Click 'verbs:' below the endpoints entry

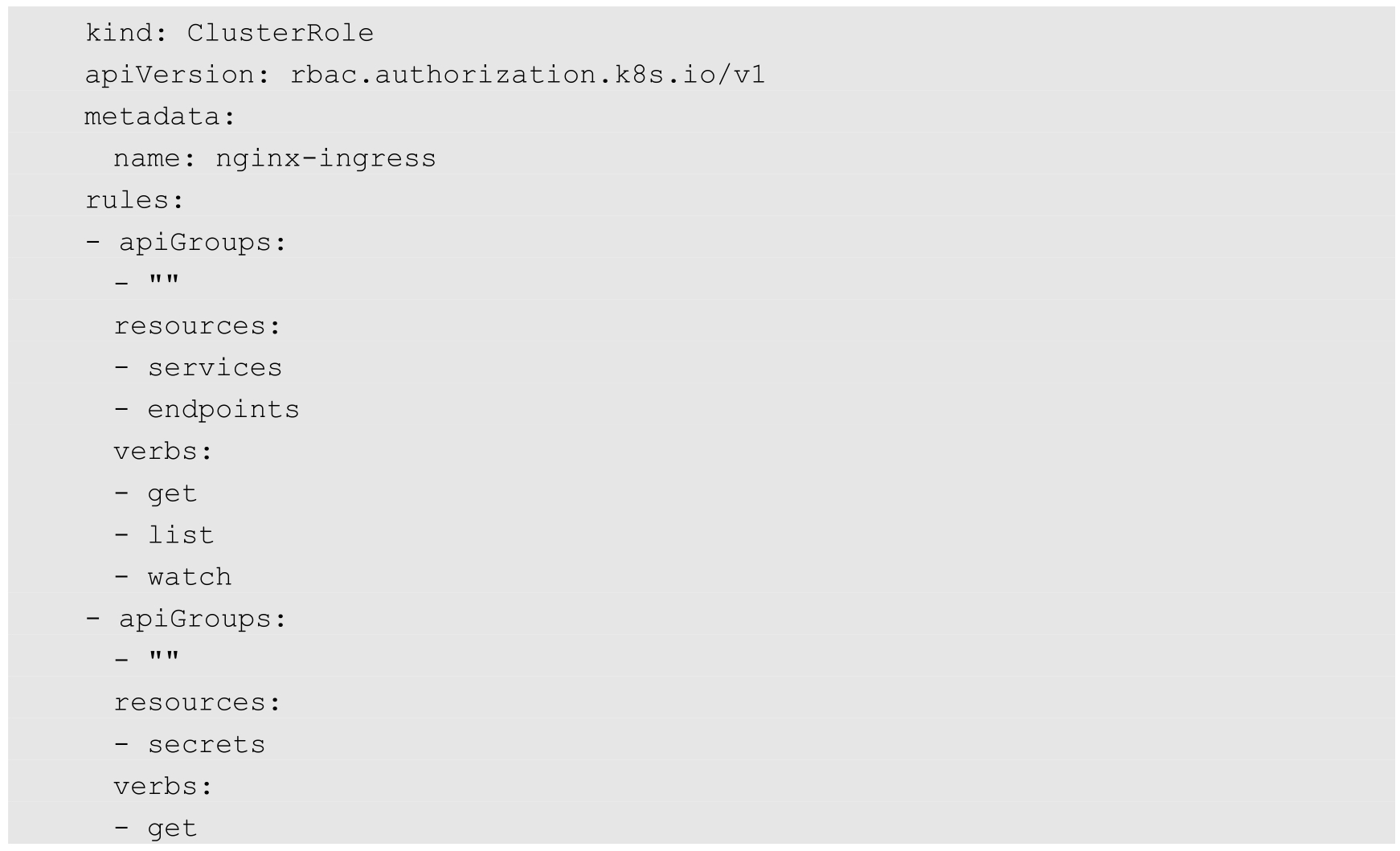click(x=163, y=452)
